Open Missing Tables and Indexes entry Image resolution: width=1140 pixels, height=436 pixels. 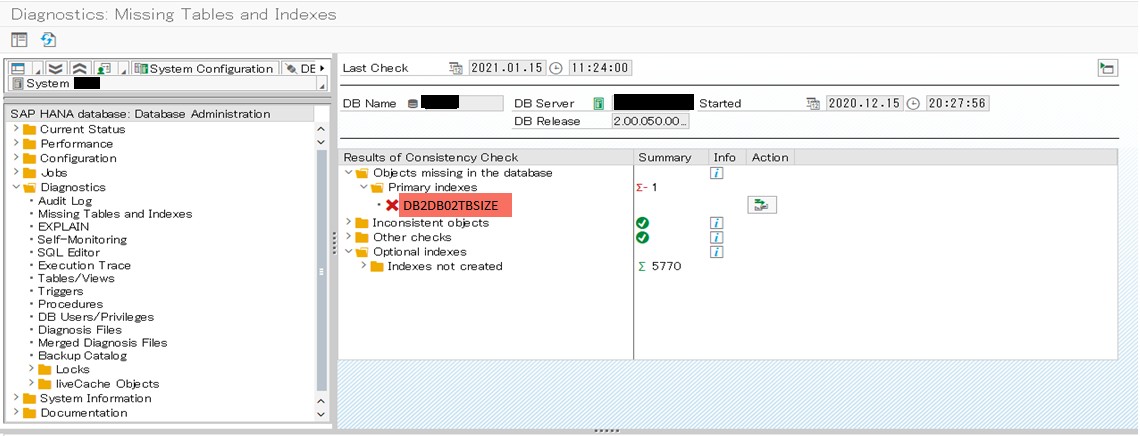coord(115,214)
